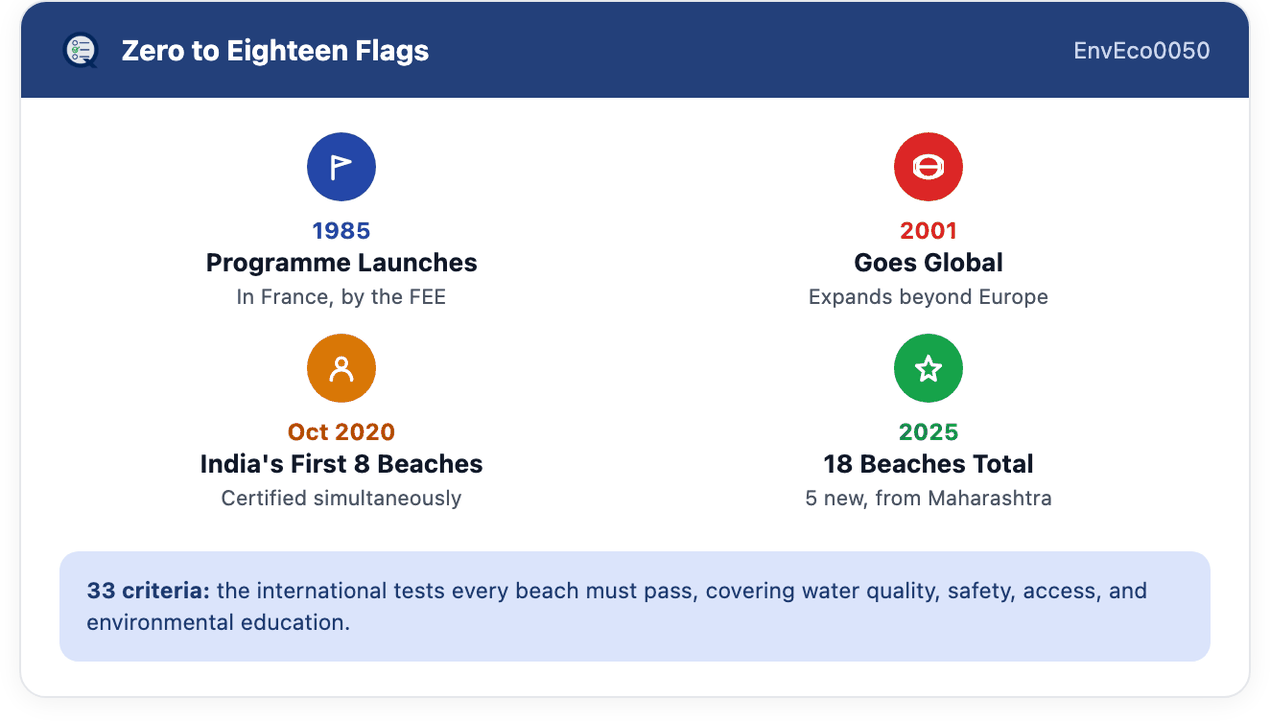Click the checklist logo icon in header
The height and width of the screenshot is (721, 1270).
tap(80, 50)
